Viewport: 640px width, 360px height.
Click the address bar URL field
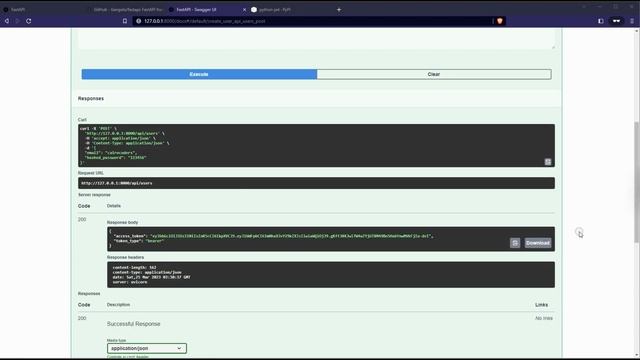click(314, 21)
